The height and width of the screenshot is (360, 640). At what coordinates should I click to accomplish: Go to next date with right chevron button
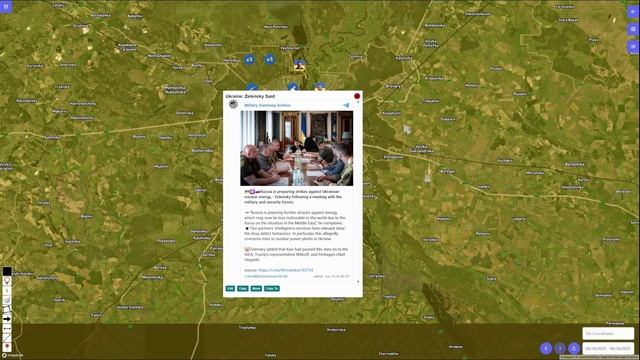[x=560, y=348]
